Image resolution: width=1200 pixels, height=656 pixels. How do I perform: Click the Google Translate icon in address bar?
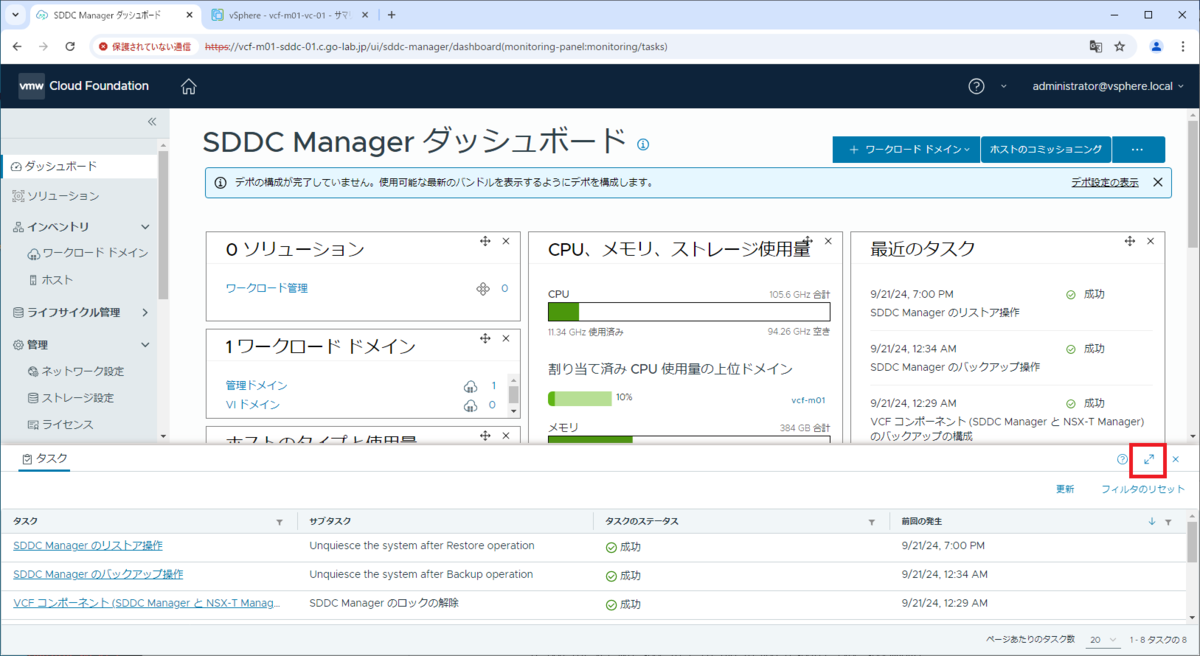(1096, 46)
